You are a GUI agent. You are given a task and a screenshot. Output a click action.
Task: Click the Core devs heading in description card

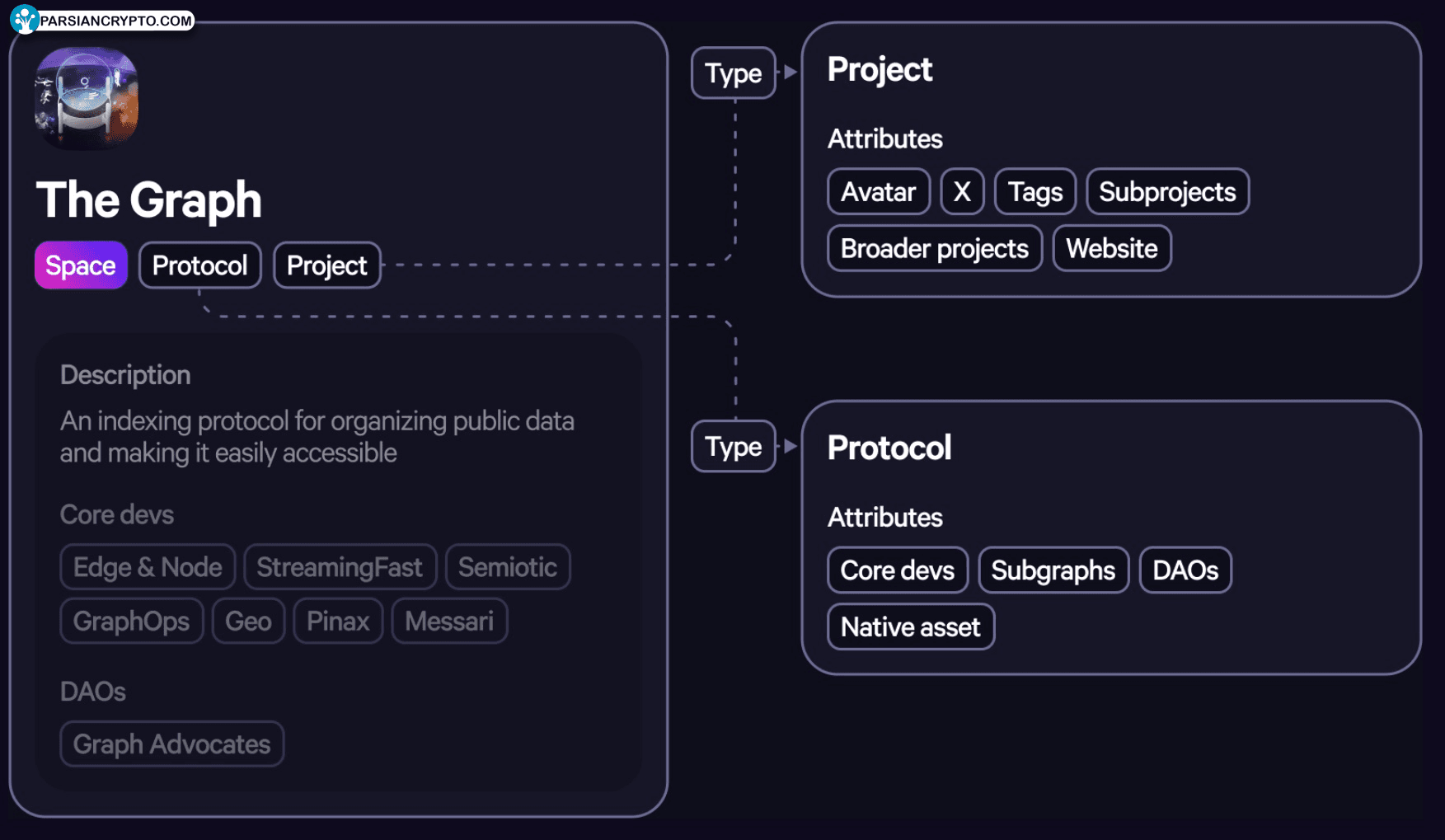117,514
